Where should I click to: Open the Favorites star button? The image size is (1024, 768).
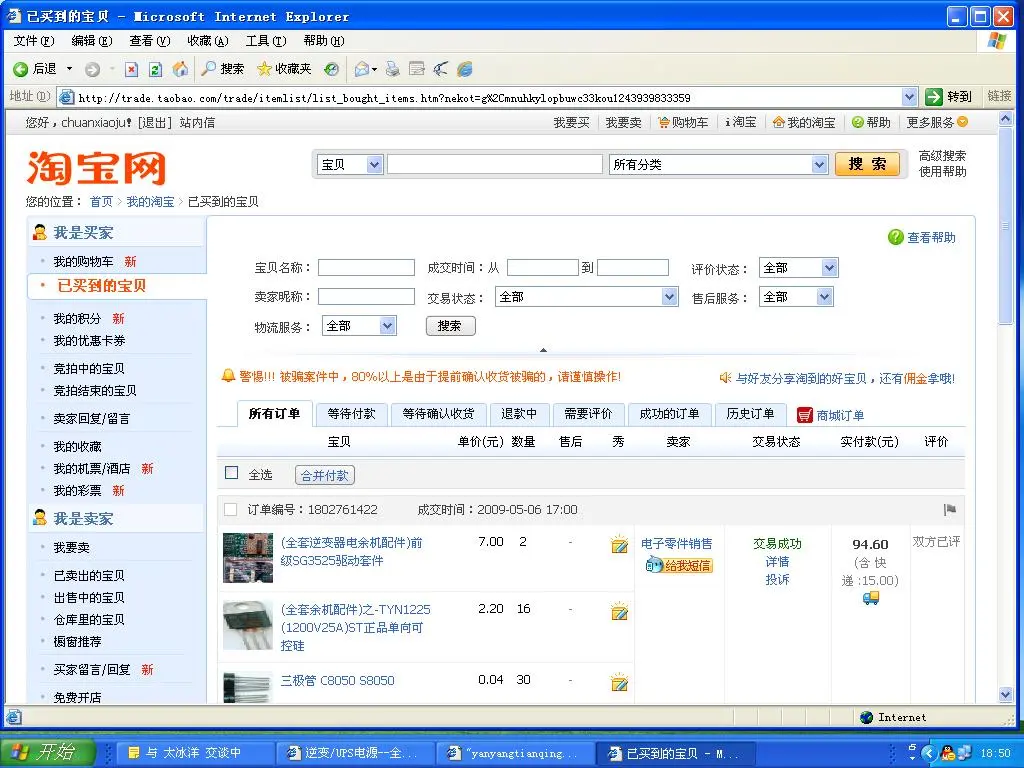(x=284, y=69)
